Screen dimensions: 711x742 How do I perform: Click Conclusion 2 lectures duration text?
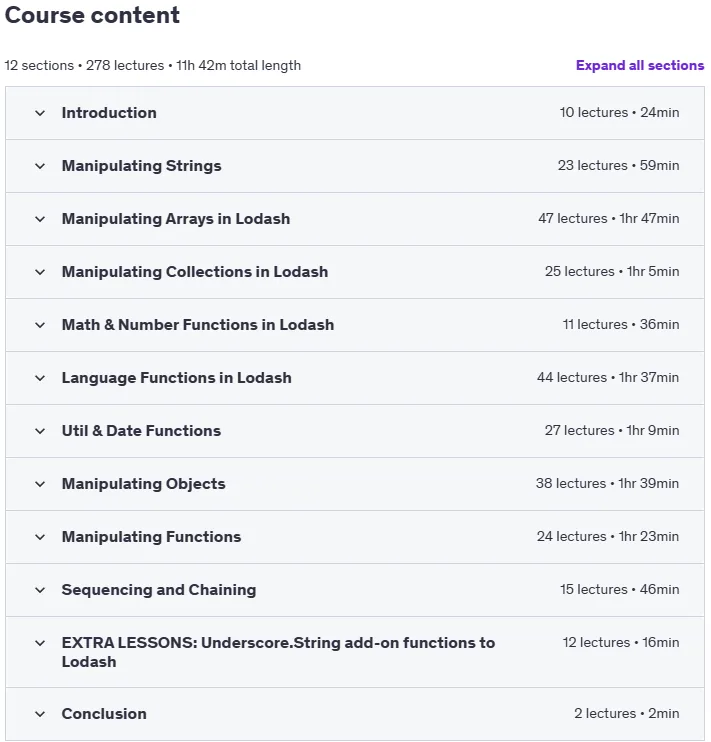pos(627,713)
